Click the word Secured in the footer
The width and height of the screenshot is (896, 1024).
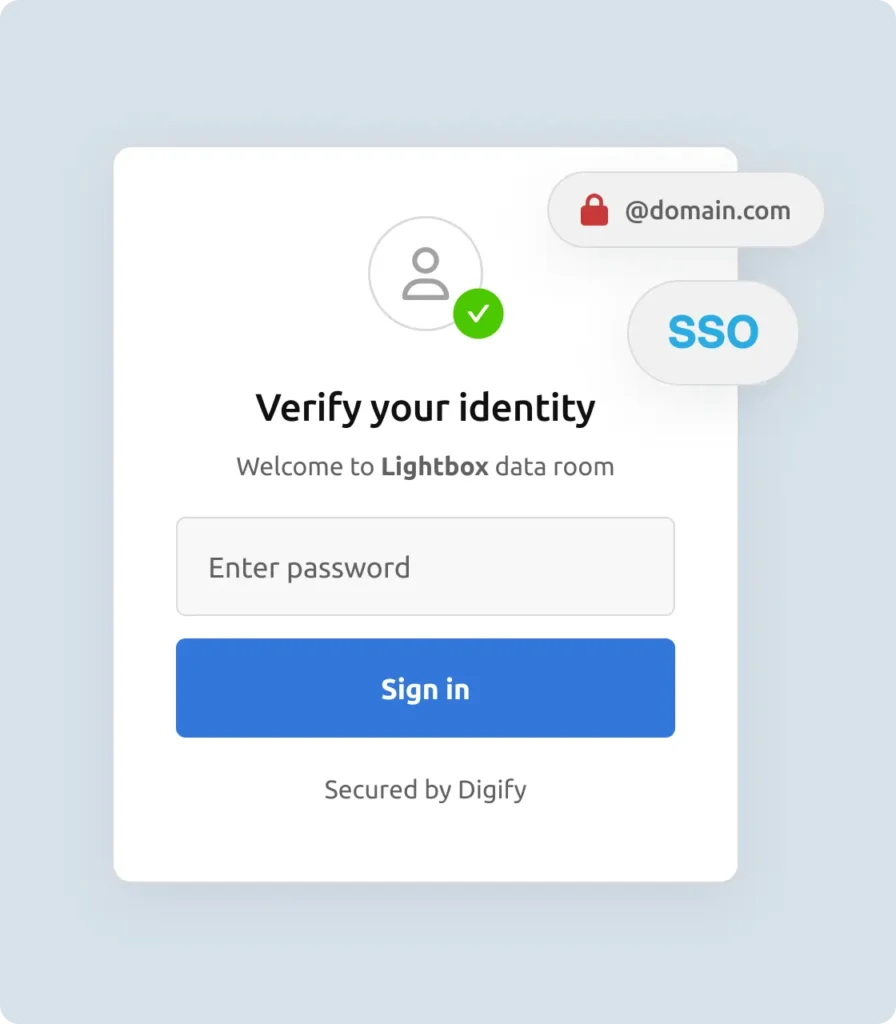[x=369, y=790]
